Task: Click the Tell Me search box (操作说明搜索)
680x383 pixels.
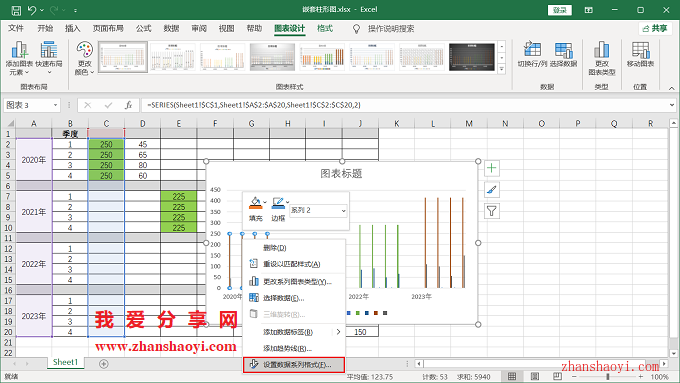Action: click(x=391, y=29)
